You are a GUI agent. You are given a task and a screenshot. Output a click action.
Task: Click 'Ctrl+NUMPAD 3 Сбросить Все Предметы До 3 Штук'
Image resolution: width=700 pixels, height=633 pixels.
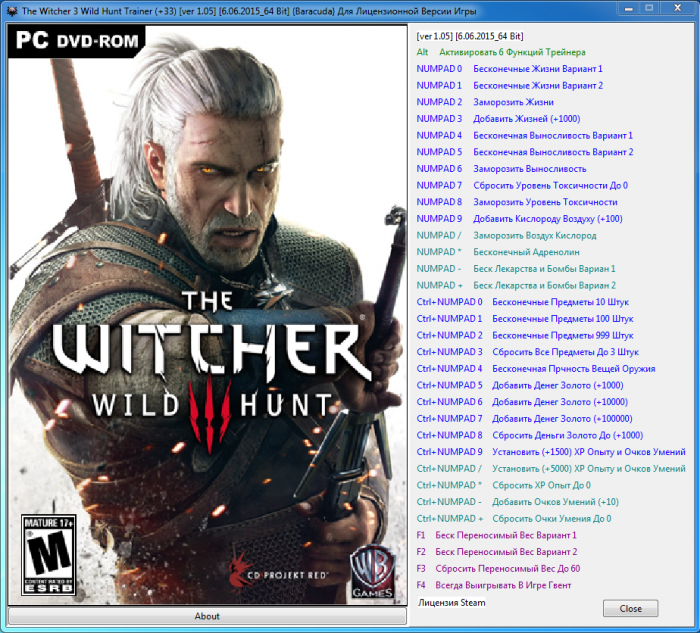pyautogui.click(x=528, y=352)
